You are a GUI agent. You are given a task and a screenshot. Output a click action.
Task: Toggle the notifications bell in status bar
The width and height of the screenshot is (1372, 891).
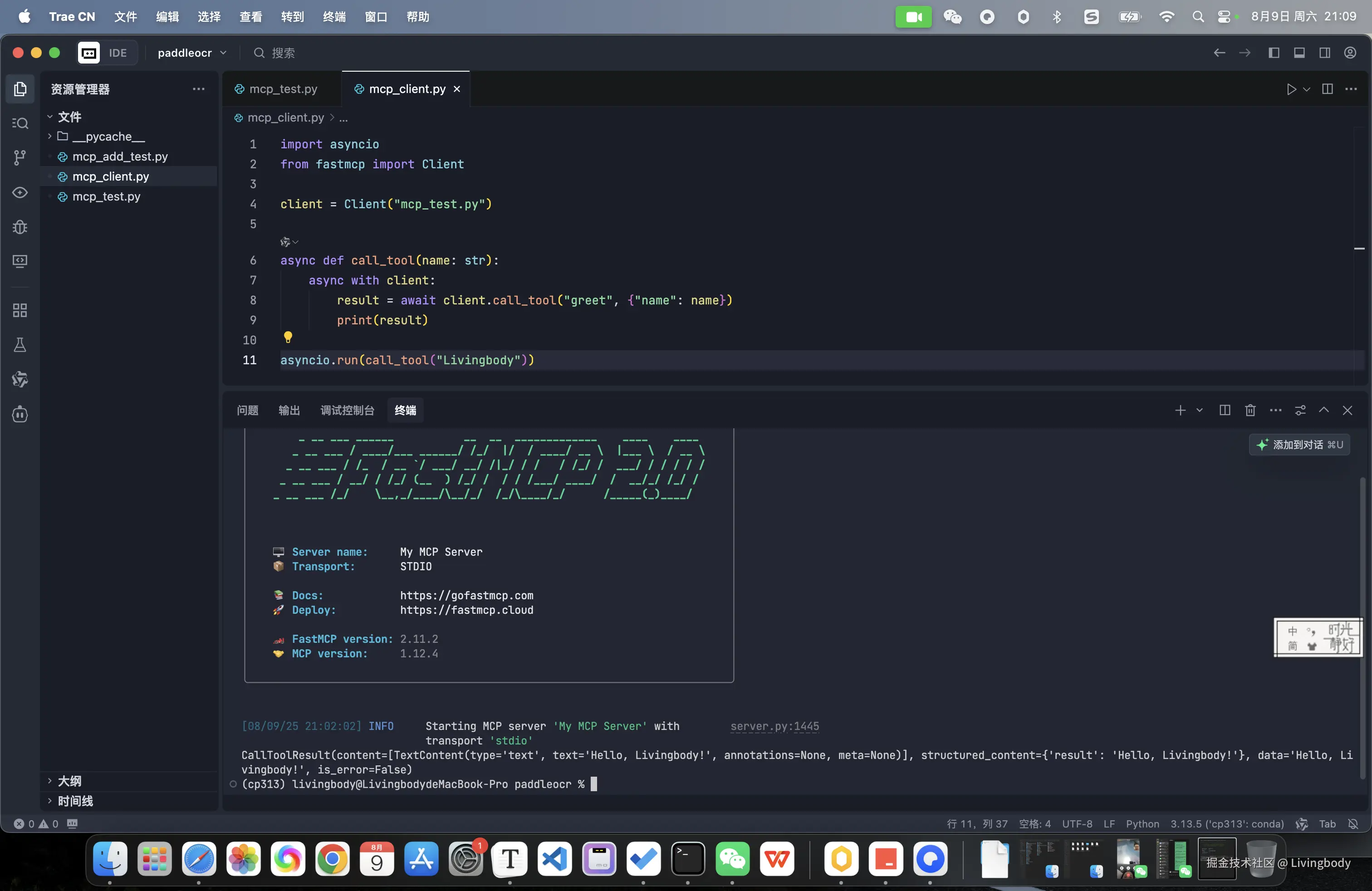1353,824
